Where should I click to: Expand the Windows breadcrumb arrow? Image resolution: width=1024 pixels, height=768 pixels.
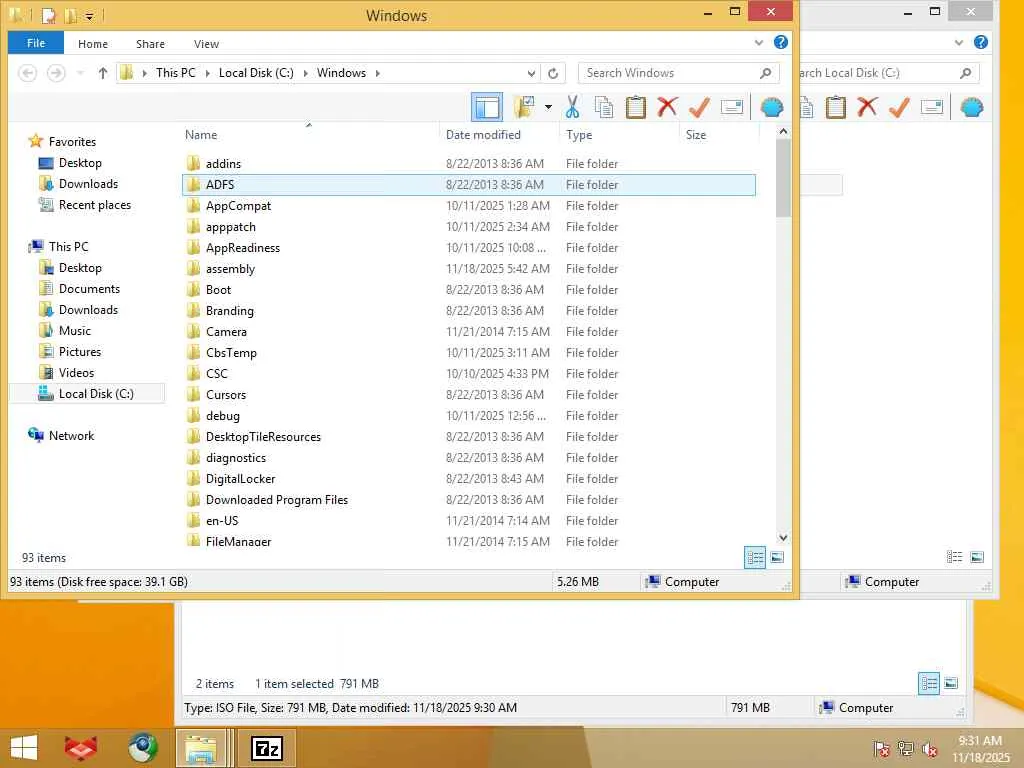click(377, 73)
